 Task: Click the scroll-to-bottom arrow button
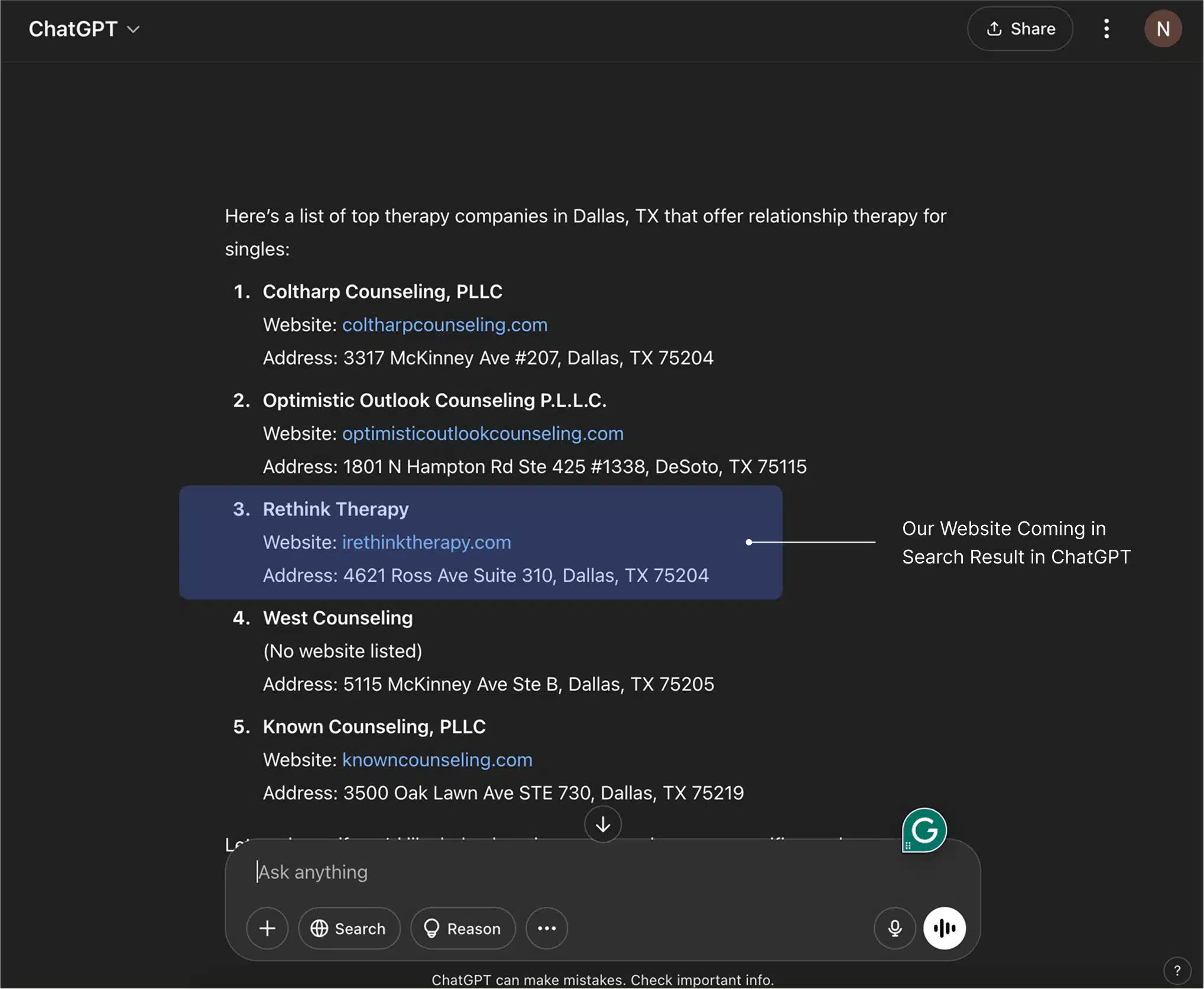[602, 824]
